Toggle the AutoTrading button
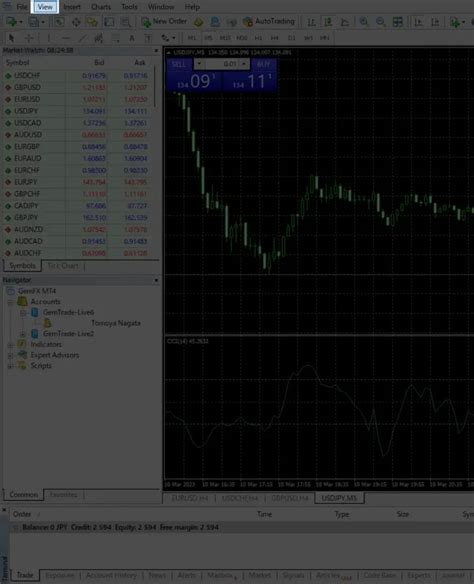This screenshot has width=474, height=584. [268, 22]
